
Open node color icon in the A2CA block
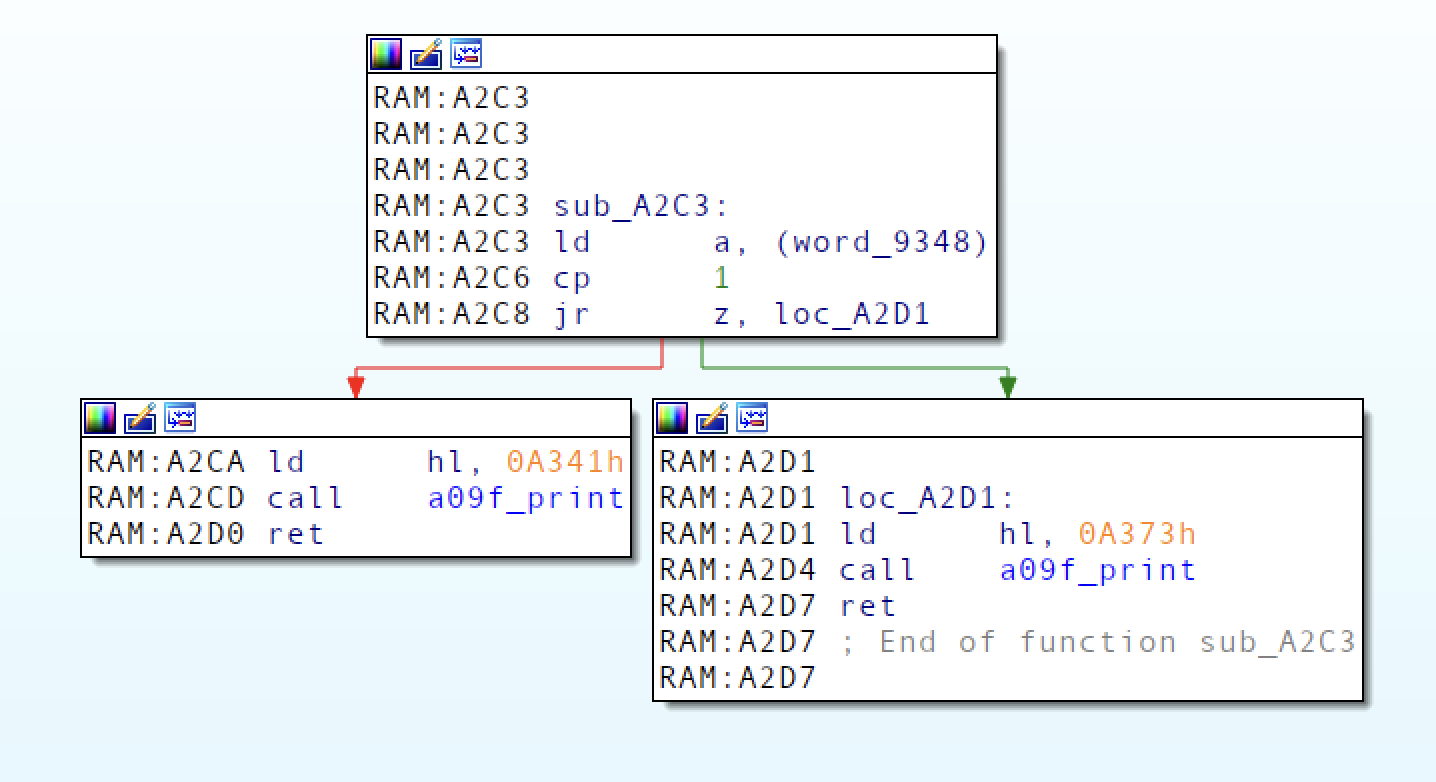[100, 418]
